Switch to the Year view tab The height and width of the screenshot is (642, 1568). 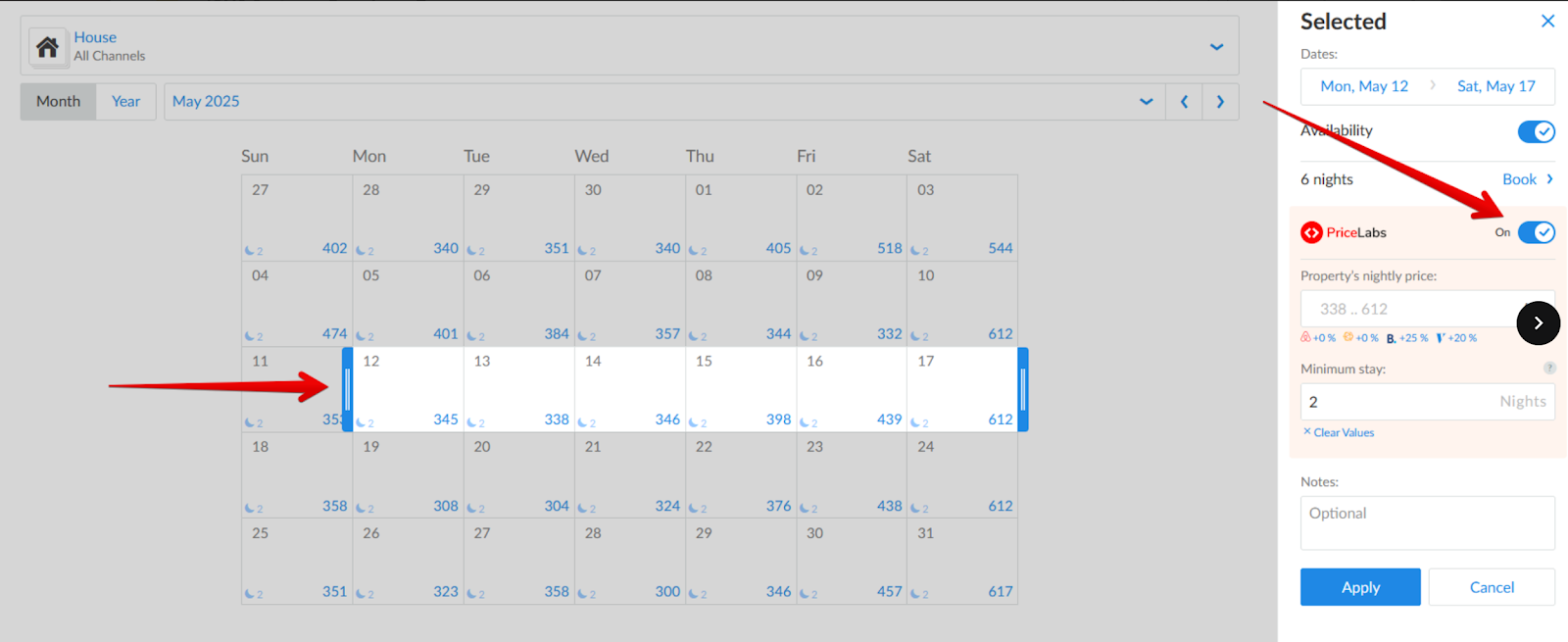click(x=125, y=102)
